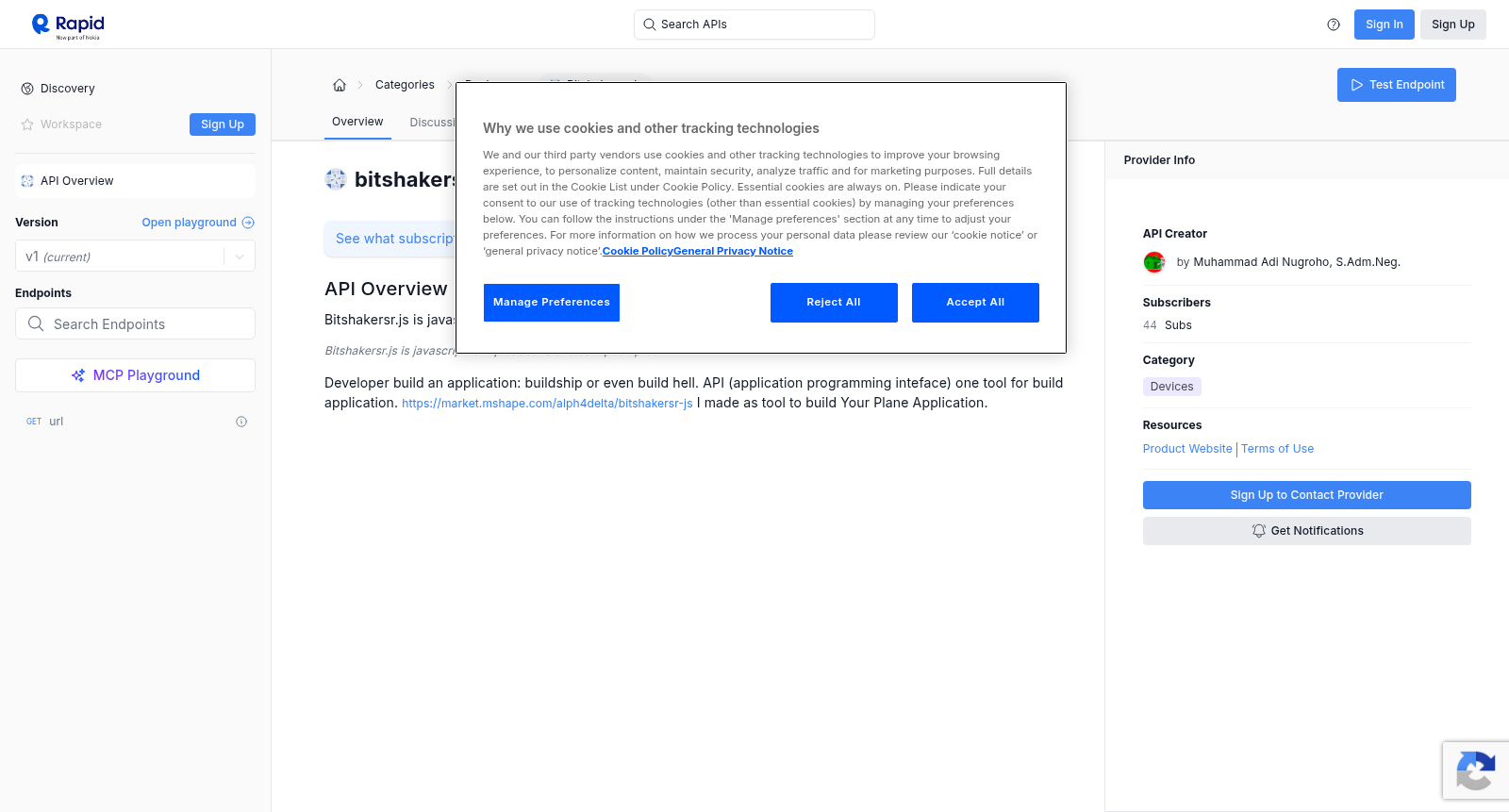1509x812 pixels.
Task: Select API Overview in the sidebar
Action: point(135,181)
